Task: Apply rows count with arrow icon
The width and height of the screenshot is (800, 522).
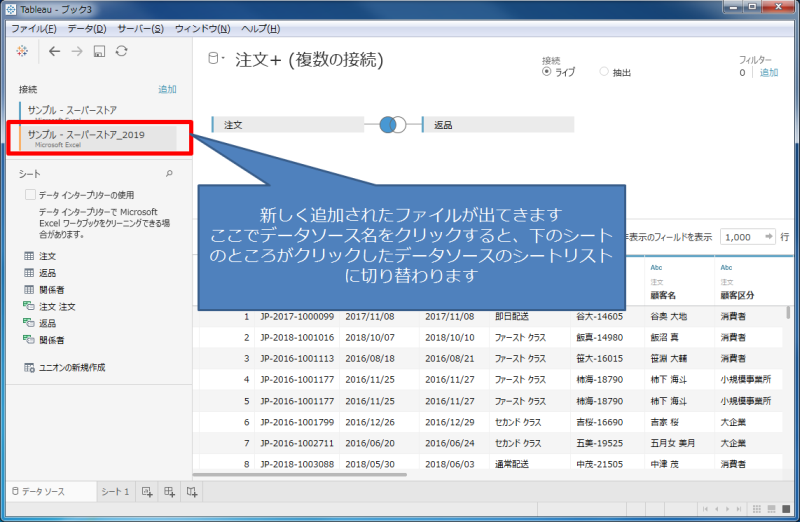Action: click(x=768, y=236)
